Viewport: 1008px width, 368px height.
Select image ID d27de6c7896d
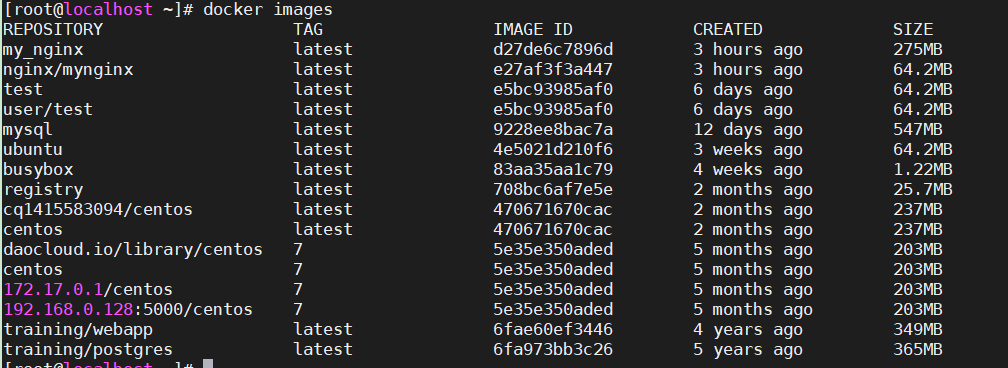[553, 50]
